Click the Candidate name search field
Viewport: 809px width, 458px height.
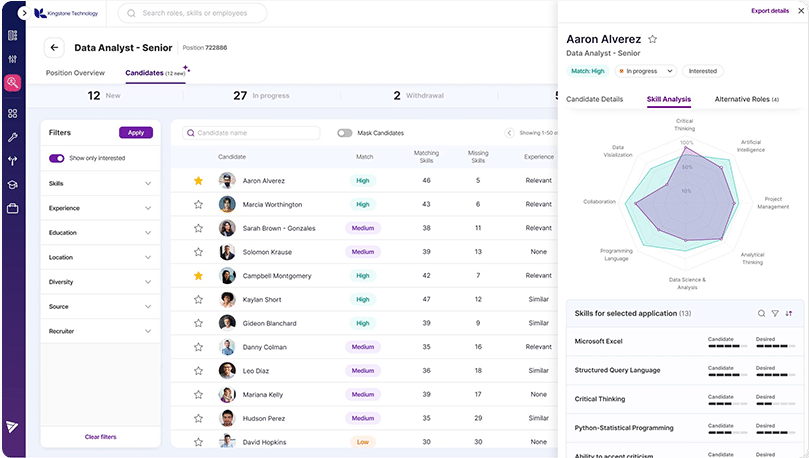click(x=251, y=133)
